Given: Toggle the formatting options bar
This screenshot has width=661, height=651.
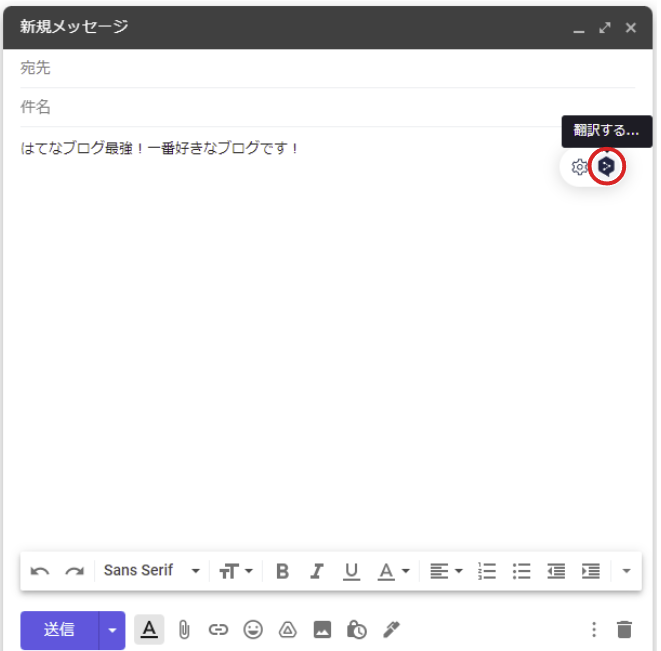Looking at the screenshot, I should point(149,630).
